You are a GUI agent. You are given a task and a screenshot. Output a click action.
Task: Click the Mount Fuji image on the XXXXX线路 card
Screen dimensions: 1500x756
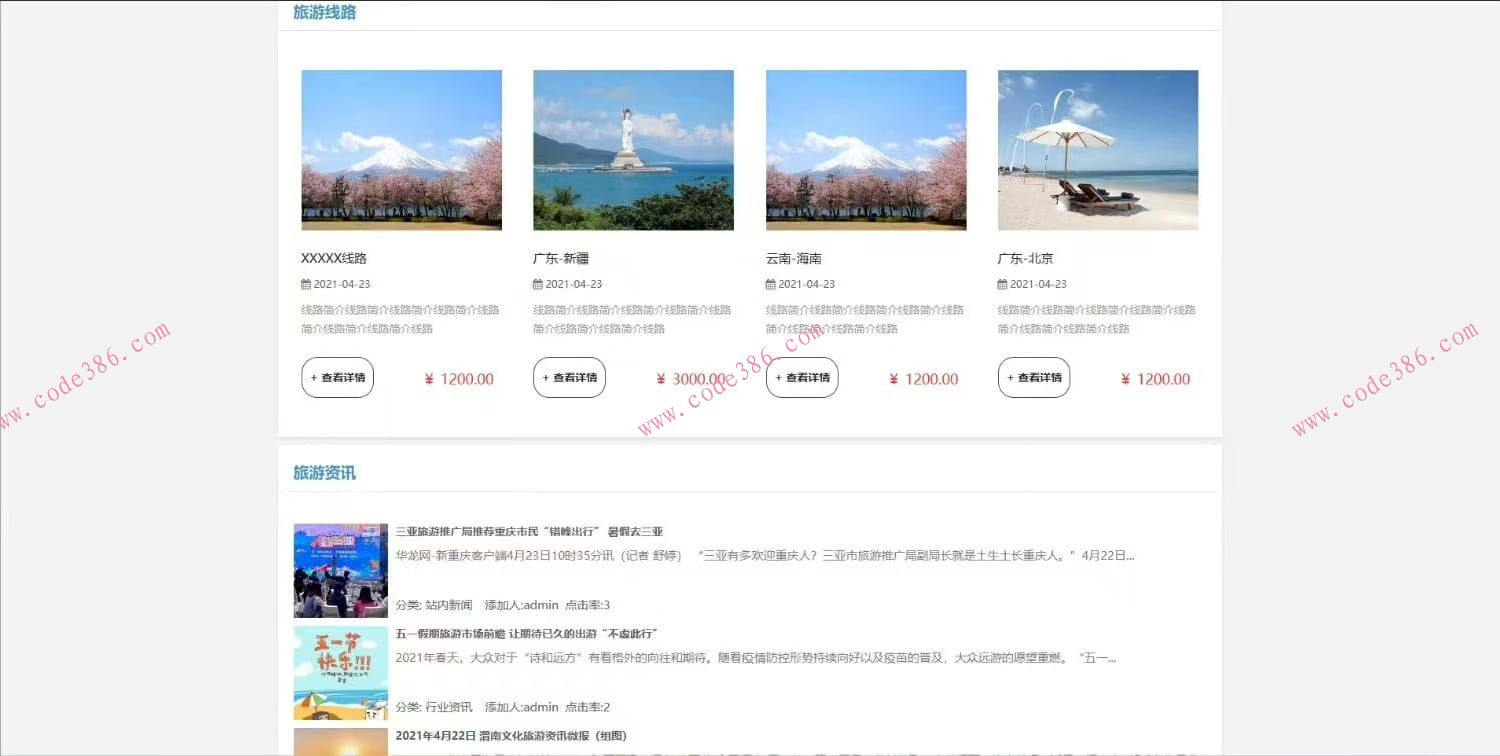pos(401,150)
